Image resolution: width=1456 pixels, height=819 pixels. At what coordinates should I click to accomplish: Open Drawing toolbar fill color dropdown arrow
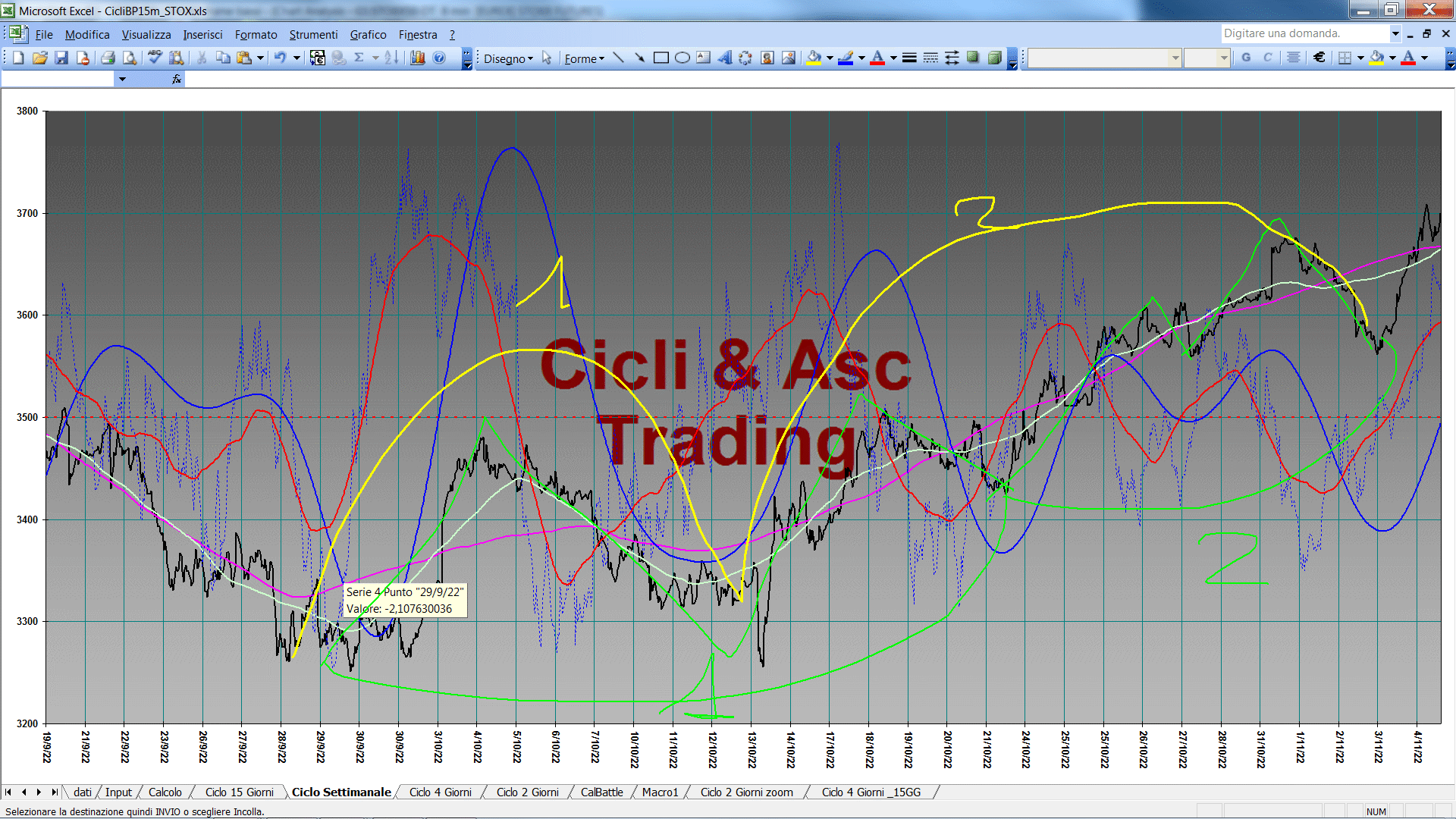click(x=830, y=58)
